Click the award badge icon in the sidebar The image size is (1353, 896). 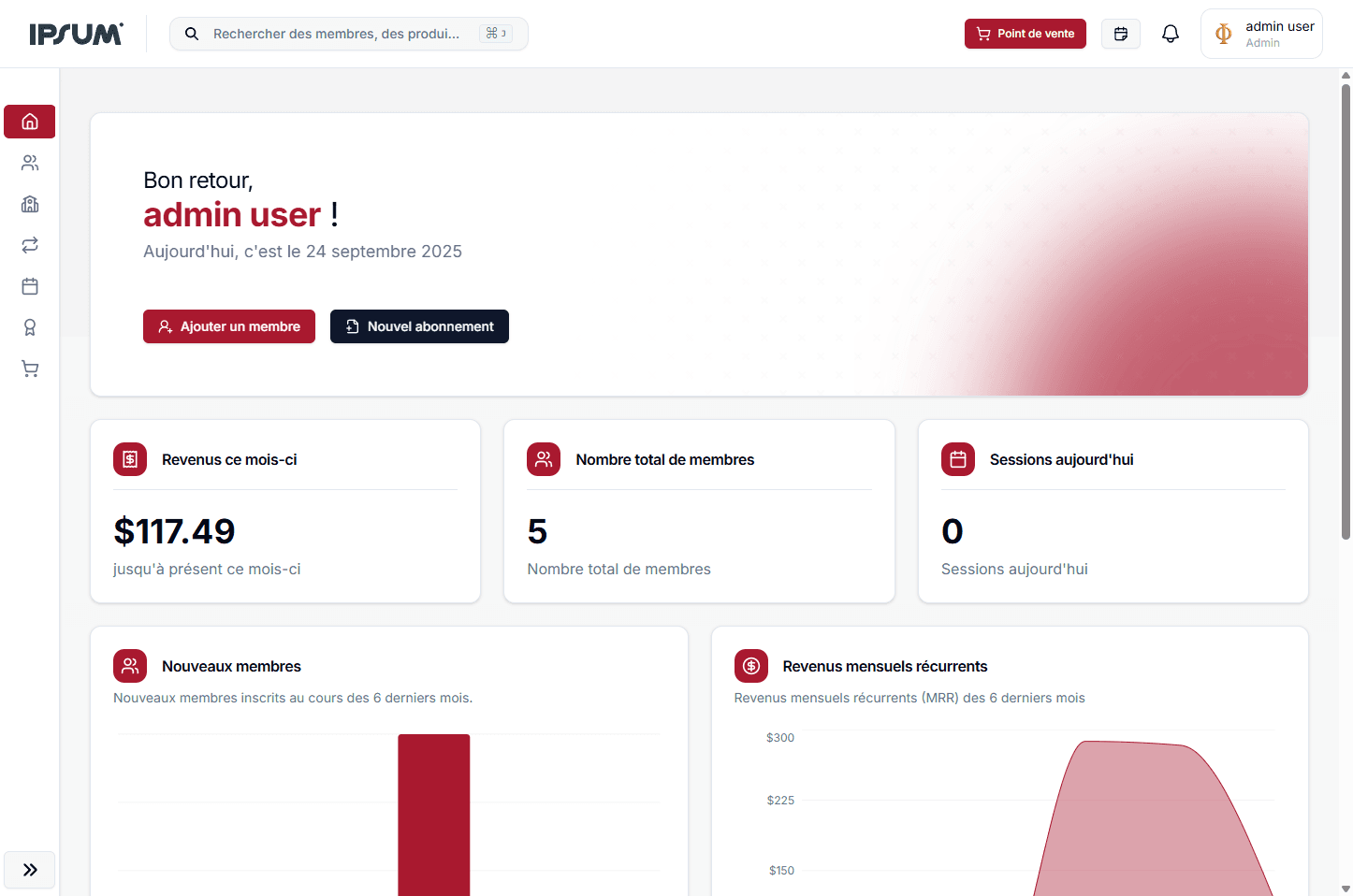click(x=29, y=327)
